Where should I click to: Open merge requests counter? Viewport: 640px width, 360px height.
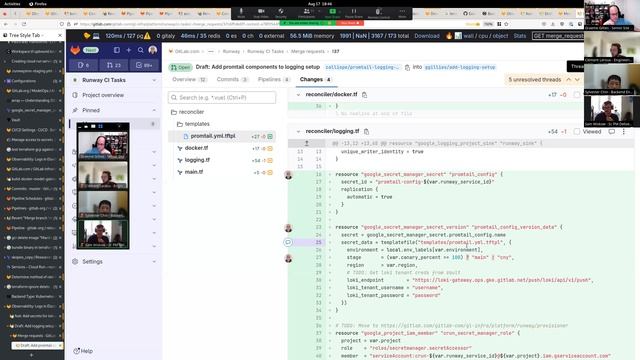point(114,65)
